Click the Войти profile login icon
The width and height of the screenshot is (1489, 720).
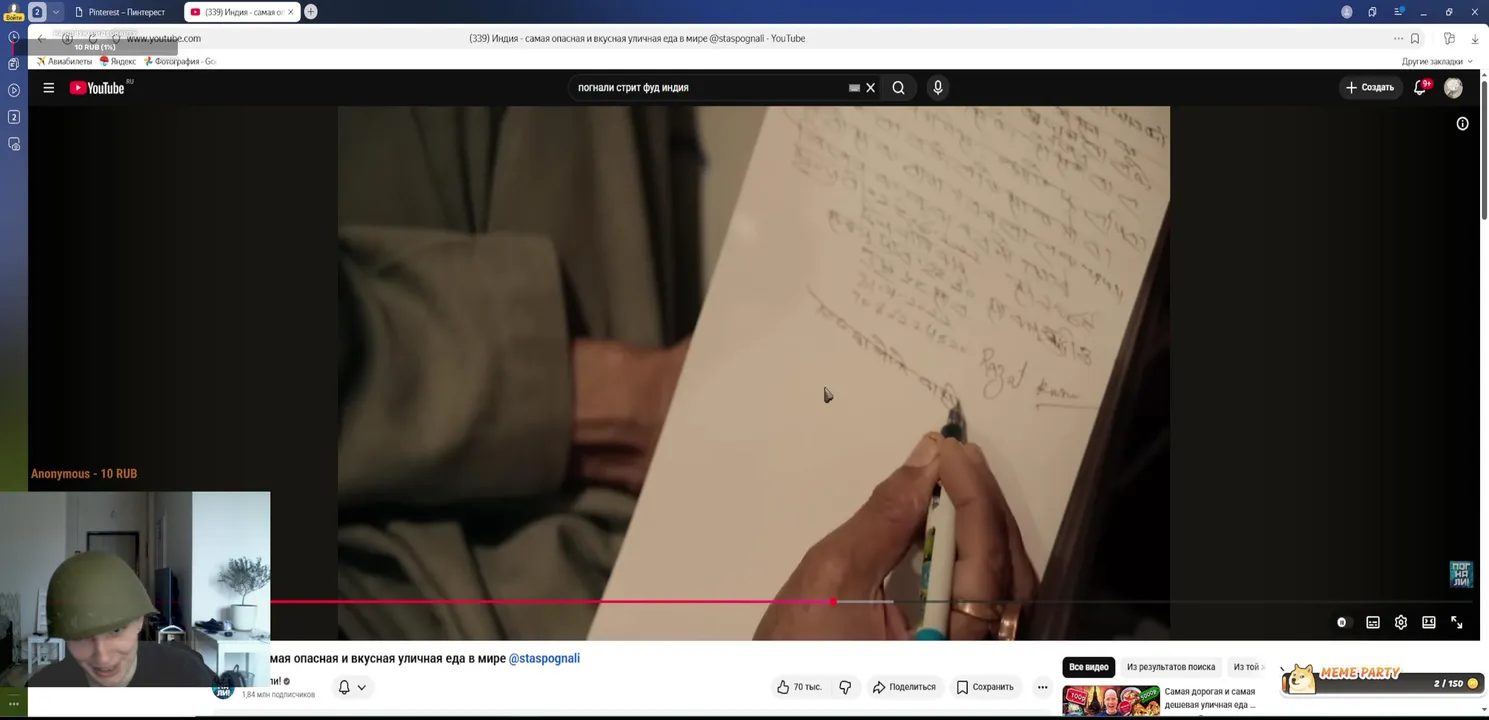point(14,11)
